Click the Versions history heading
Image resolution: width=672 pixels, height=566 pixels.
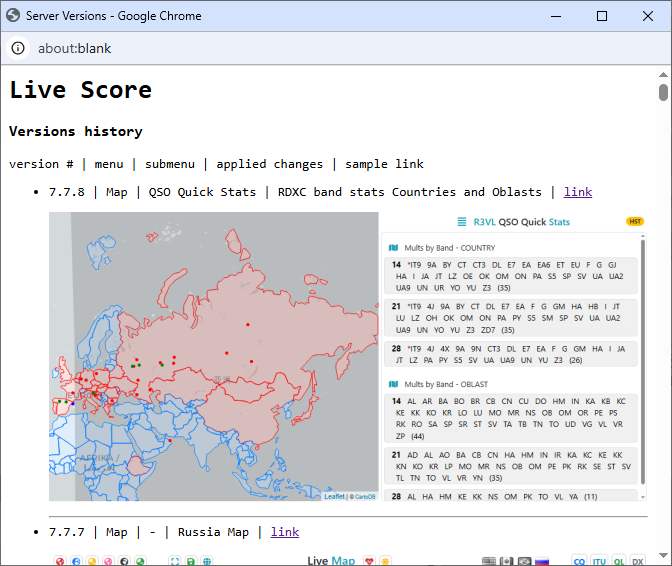[x=76, y=131]
